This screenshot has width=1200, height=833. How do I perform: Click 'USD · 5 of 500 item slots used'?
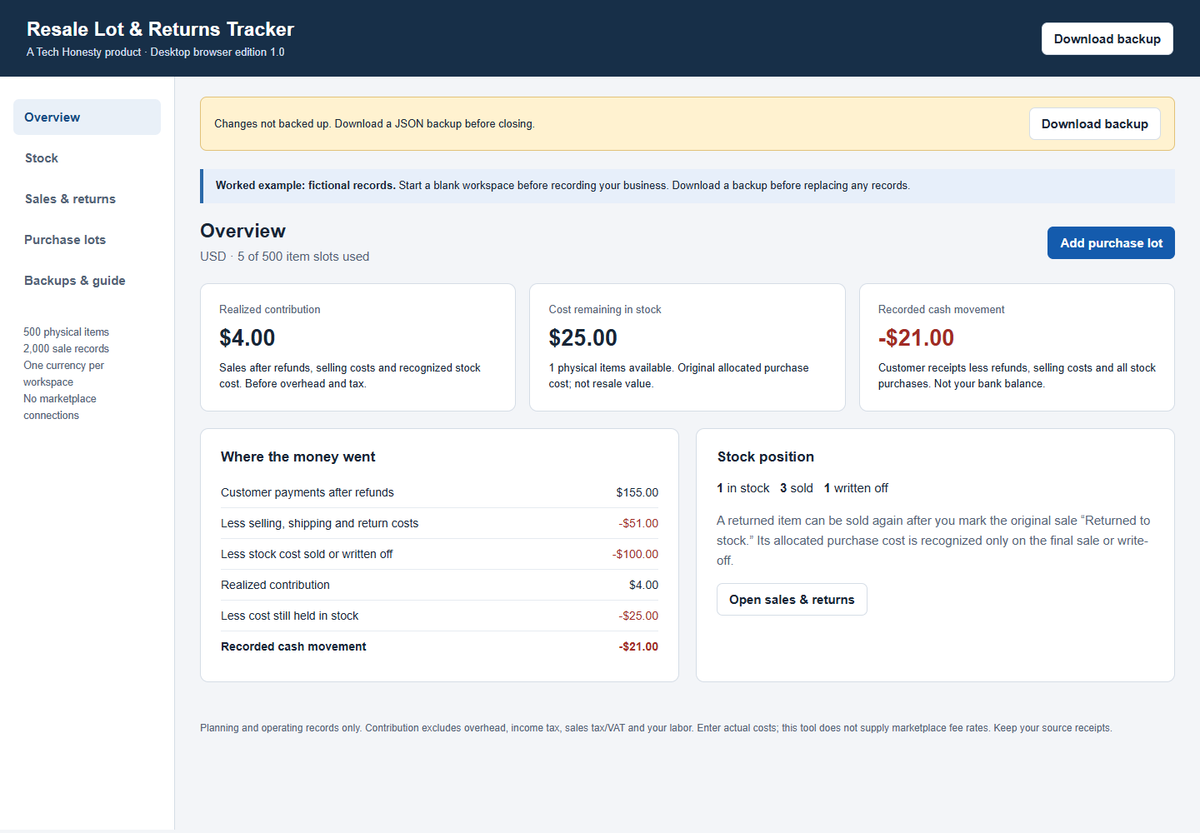pyautogui.click(x=285, y=257)
